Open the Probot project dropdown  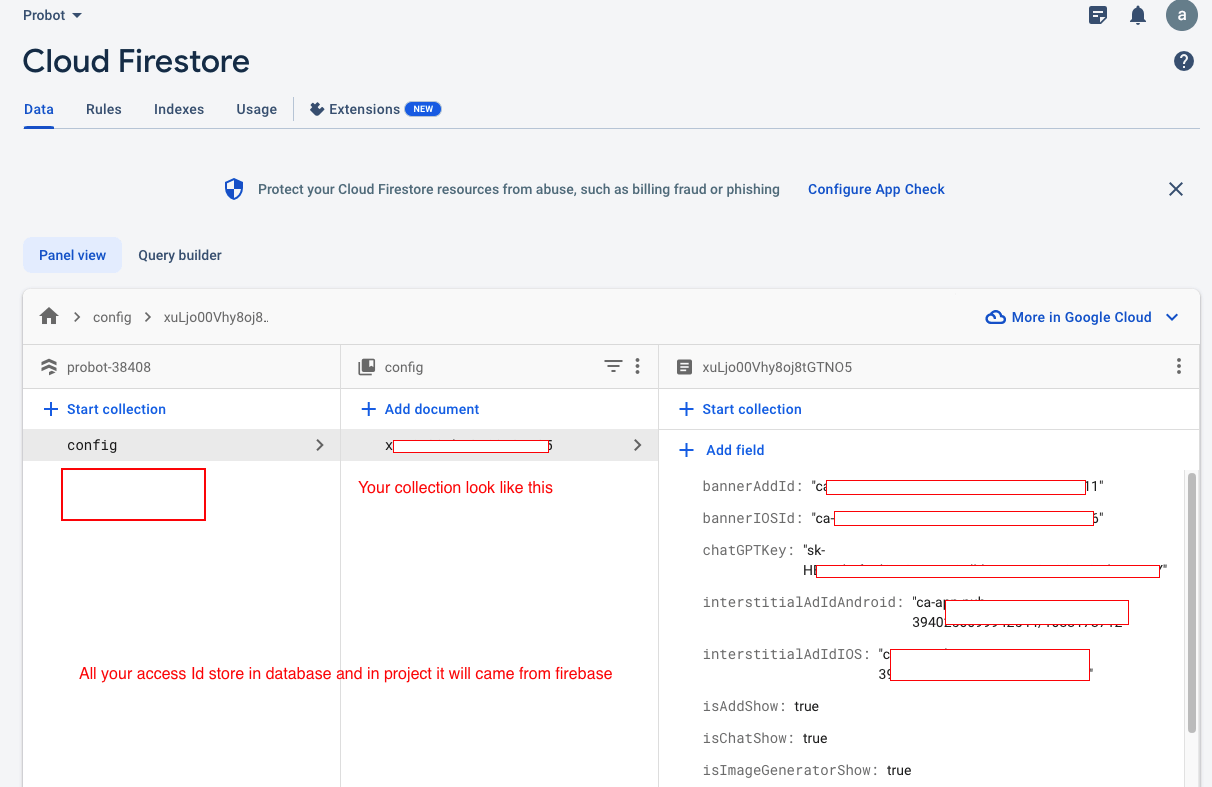coord(52,15)
